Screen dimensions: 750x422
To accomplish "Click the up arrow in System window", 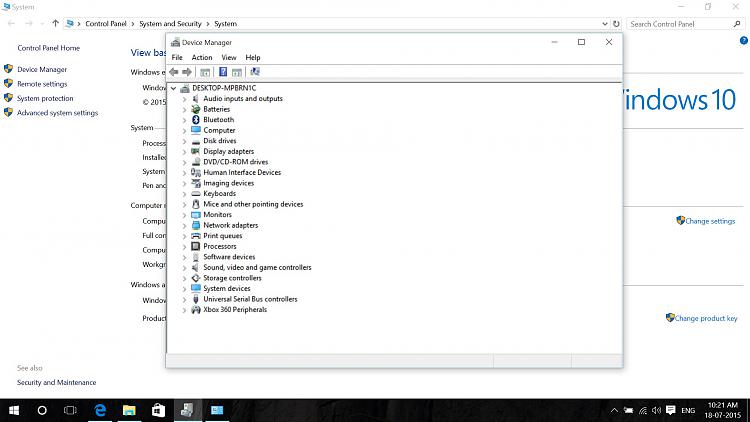I will tap(55, 23).
